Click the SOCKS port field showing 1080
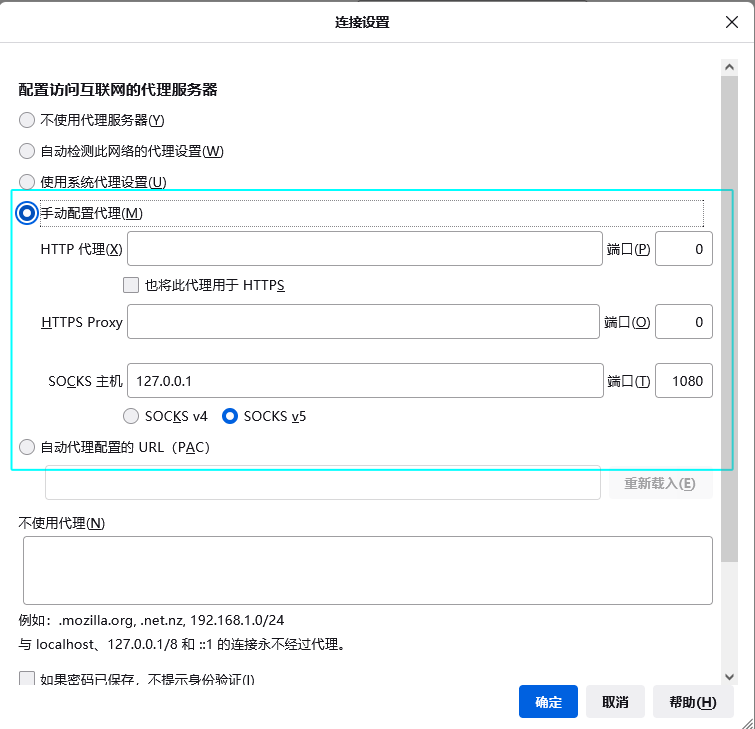The width and height of the screenshot is (755, 729). click(x=683, y=381)
